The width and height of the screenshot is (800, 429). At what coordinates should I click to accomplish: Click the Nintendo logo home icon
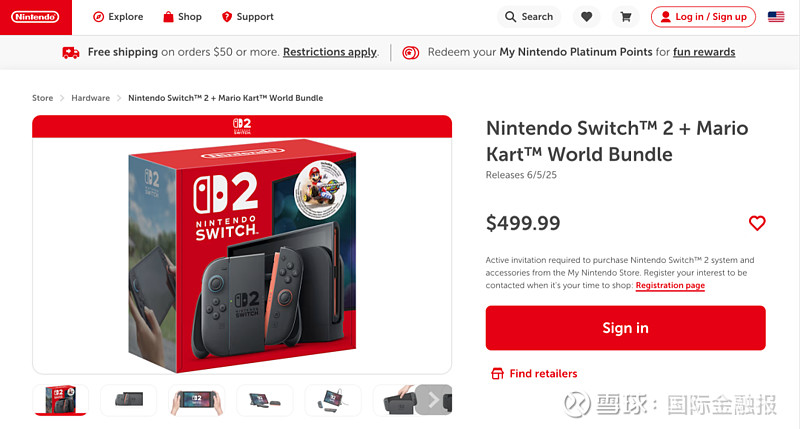(35, 17)
